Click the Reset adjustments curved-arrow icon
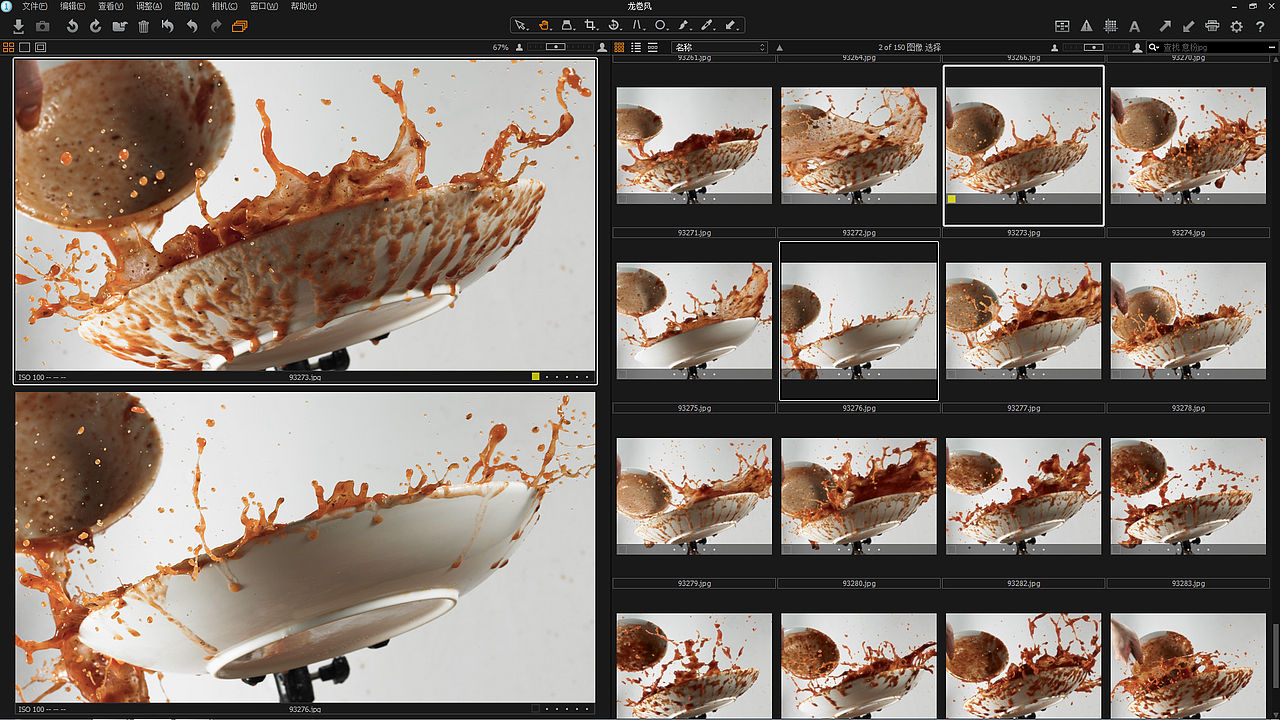1280x720 pixels. 167,26
